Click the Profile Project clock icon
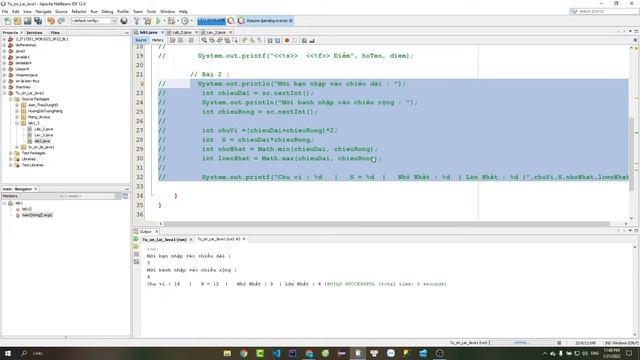The width and height of the screenshot is (640, 360). (x=184, y=21)
